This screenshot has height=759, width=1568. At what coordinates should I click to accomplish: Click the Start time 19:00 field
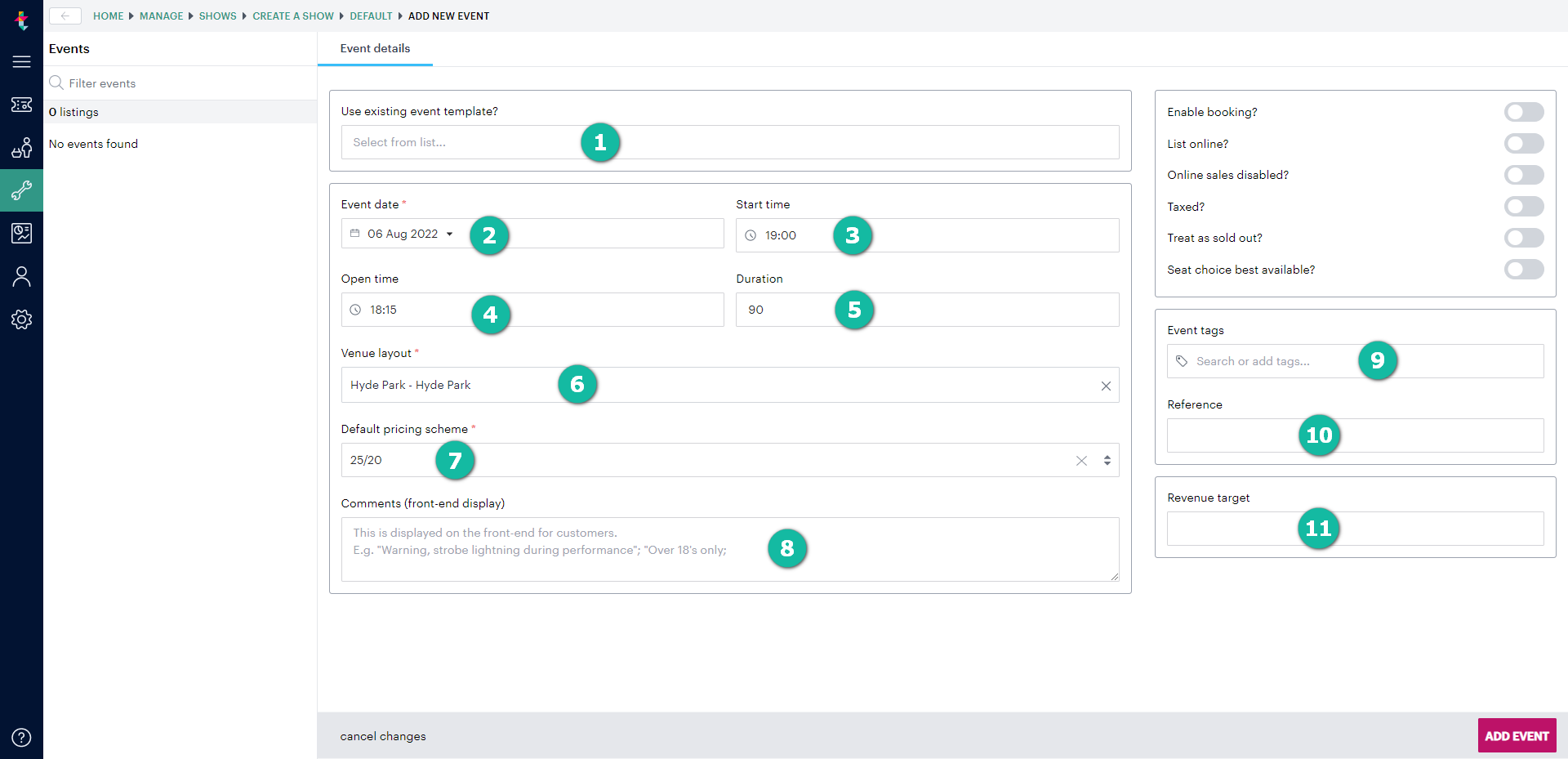point(927,235)
